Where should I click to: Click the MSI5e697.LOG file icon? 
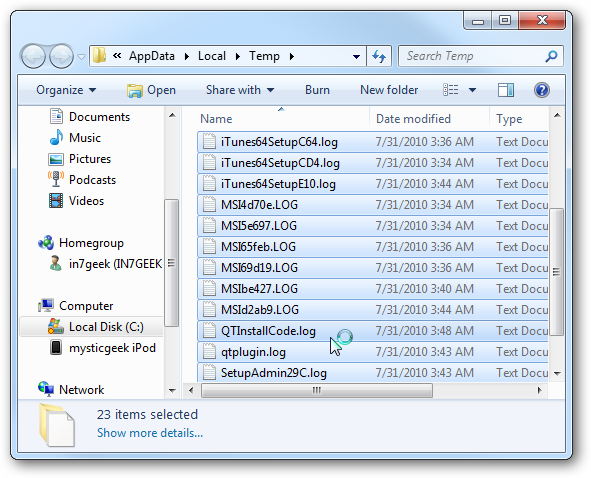point(209,226)
